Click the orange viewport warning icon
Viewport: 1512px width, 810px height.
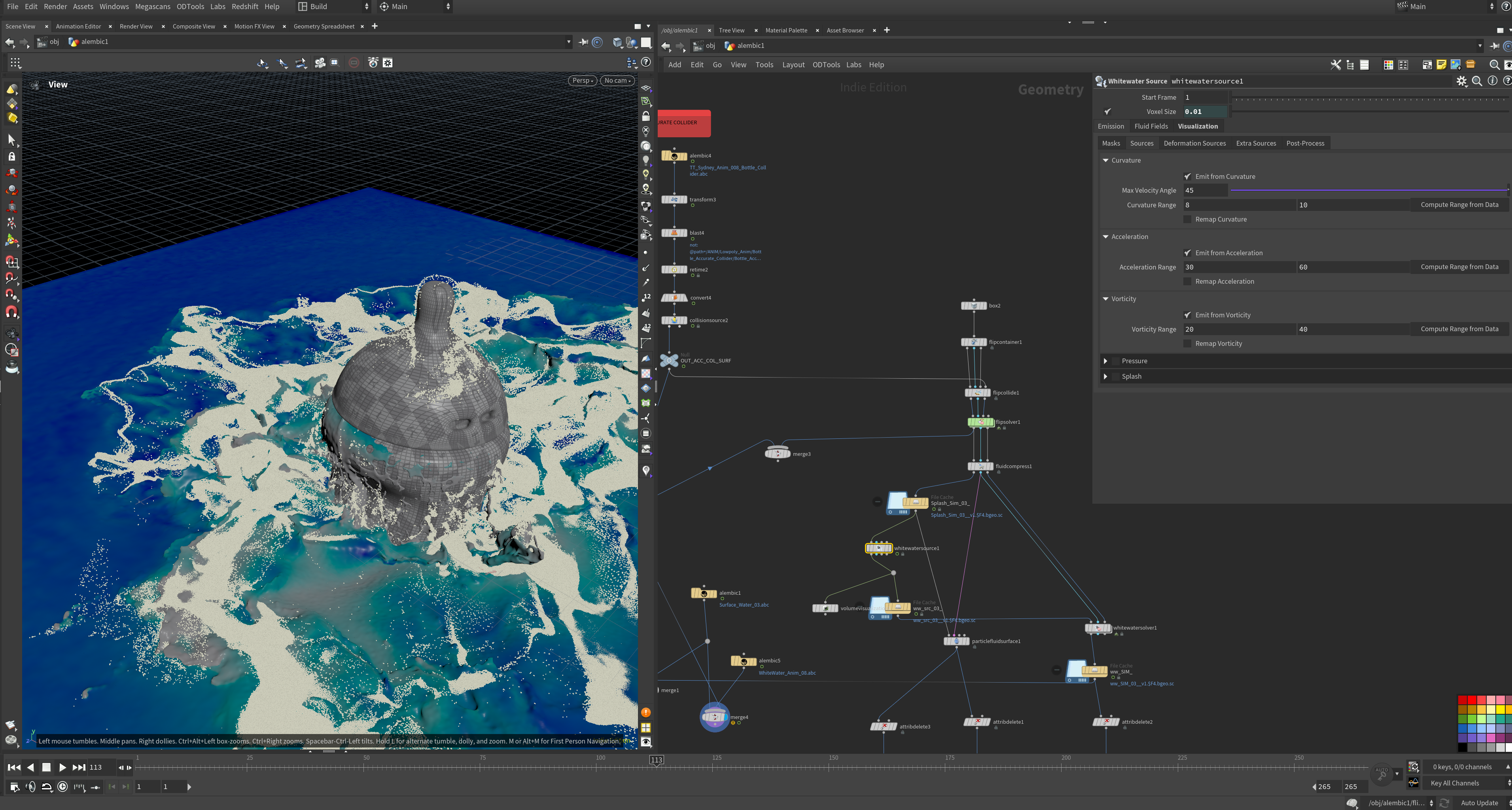[x=645, y=713]
